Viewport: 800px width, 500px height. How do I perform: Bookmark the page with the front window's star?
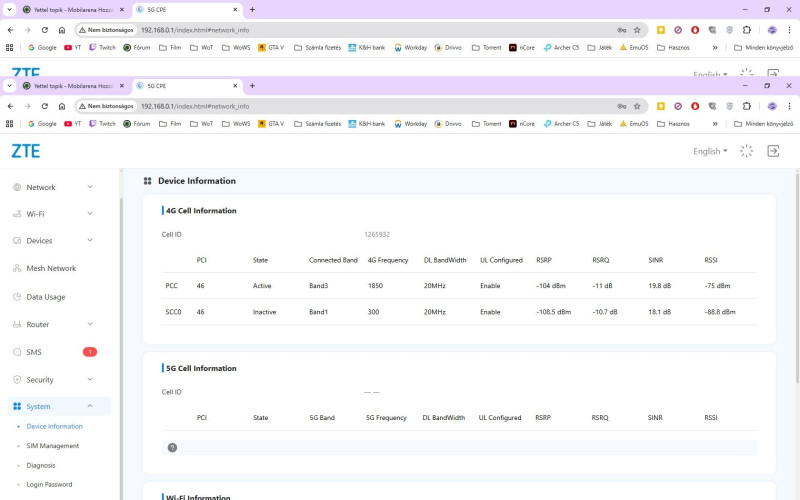click(x=637, y=106)
